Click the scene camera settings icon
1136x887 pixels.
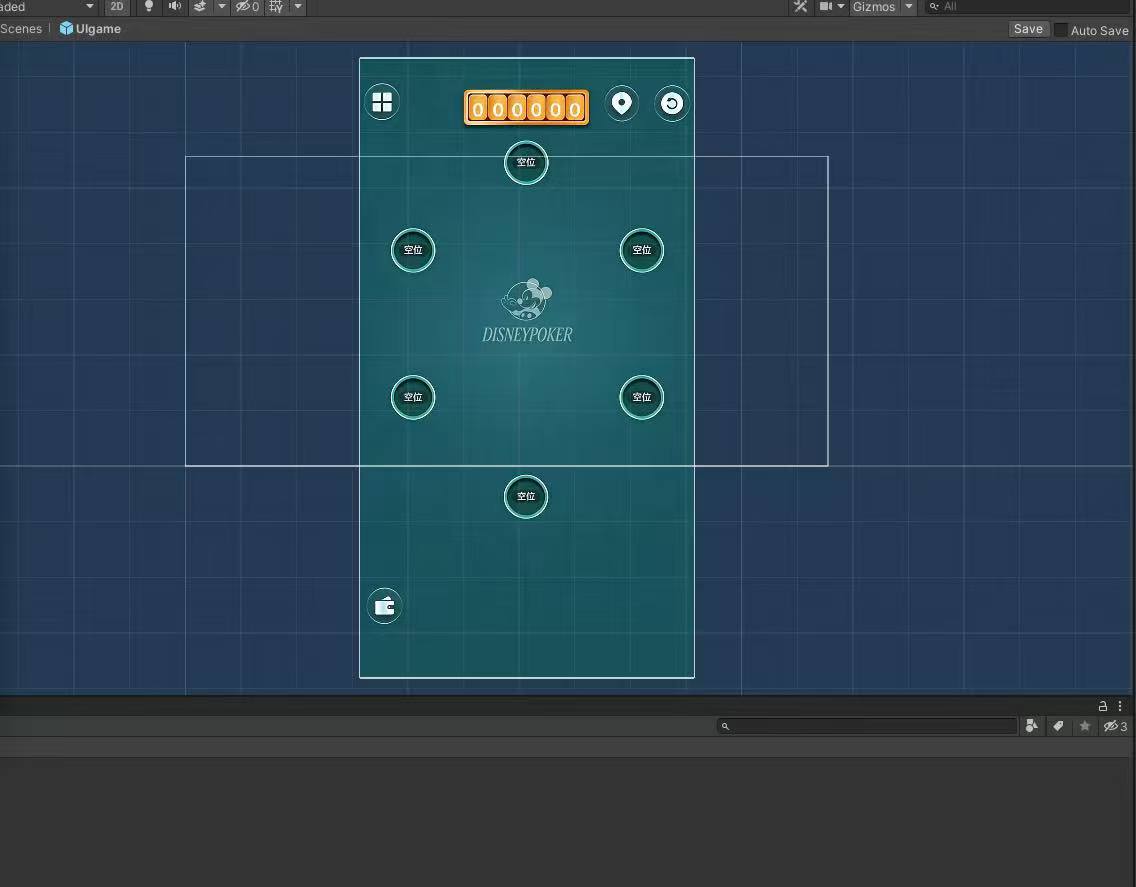coord(826,7)
